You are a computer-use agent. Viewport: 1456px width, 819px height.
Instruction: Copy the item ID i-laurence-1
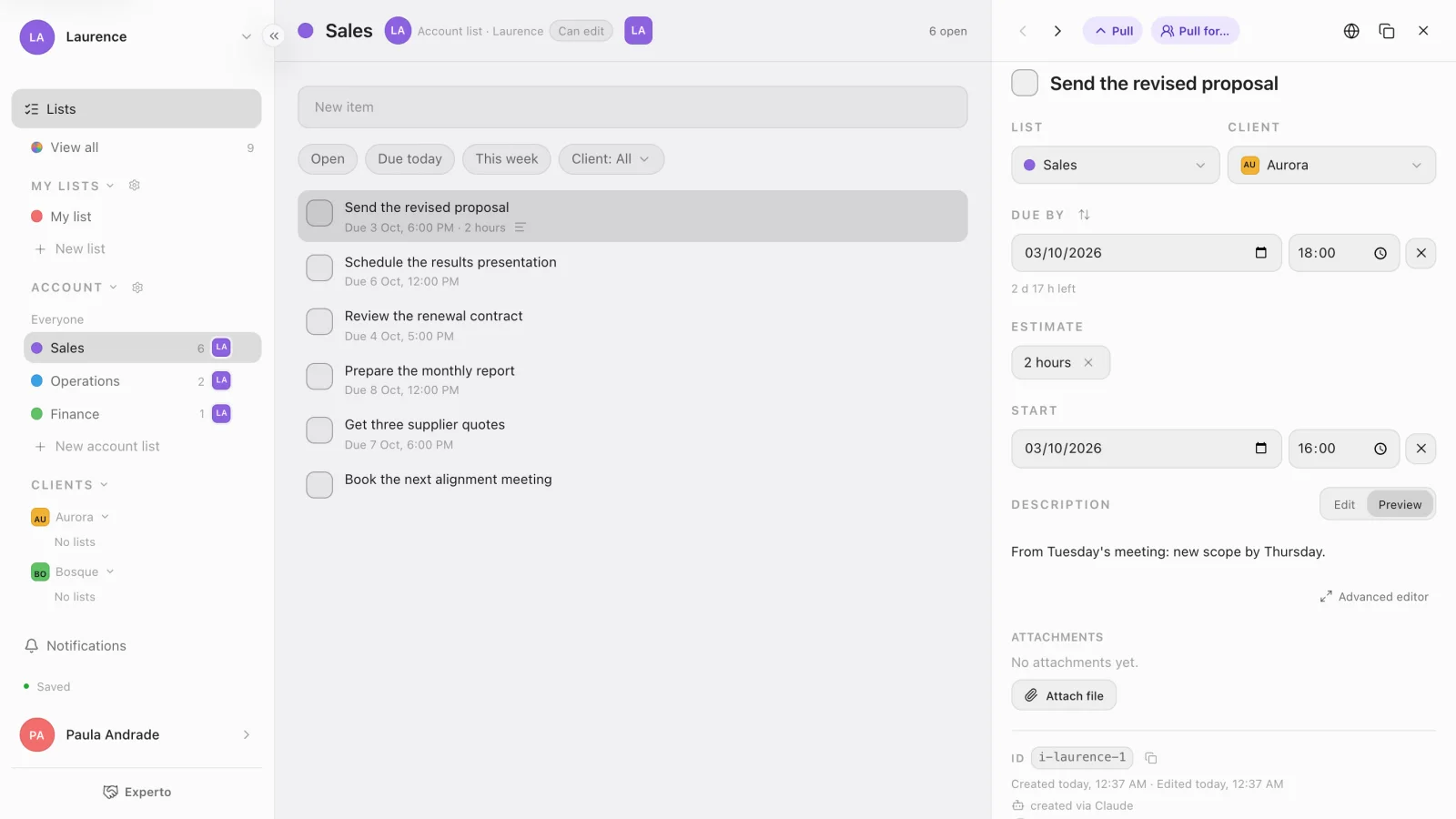point(1151,758)
